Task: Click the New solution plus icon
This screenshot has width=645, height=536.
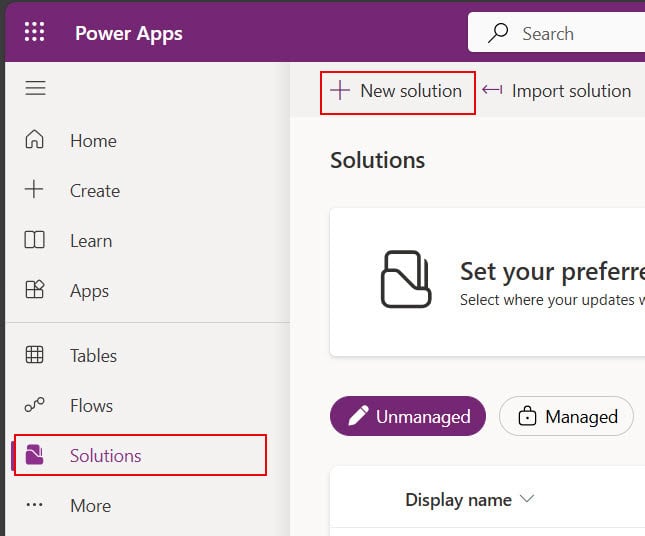Action: (x=340, y=90)
